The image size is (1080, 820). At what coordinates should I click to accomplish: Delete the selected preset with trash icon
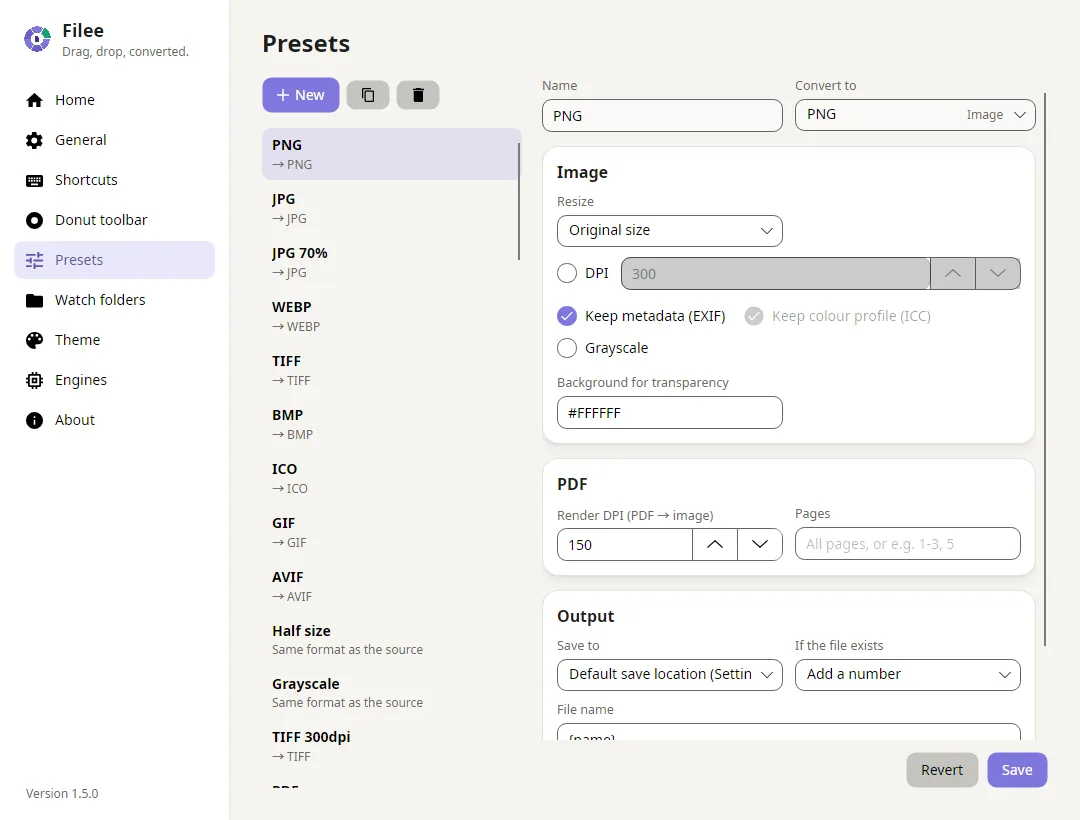click(418, 95)
